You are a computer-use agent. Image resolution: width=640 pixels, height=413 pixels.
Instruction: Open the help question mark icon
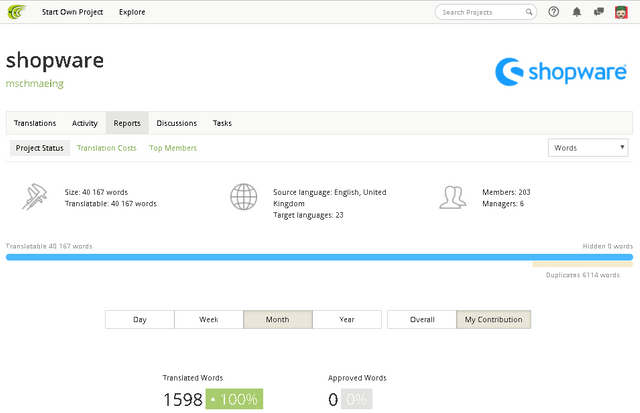[x=553, y=12]
